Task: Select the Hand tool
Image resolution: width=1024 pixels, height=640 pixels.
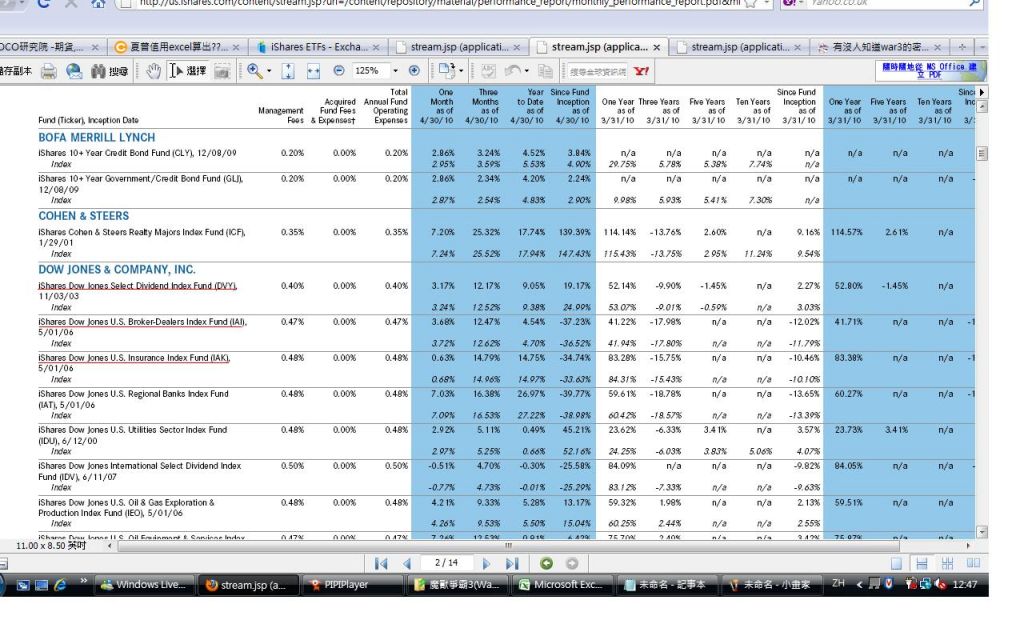Action: [x=153, y=71]
